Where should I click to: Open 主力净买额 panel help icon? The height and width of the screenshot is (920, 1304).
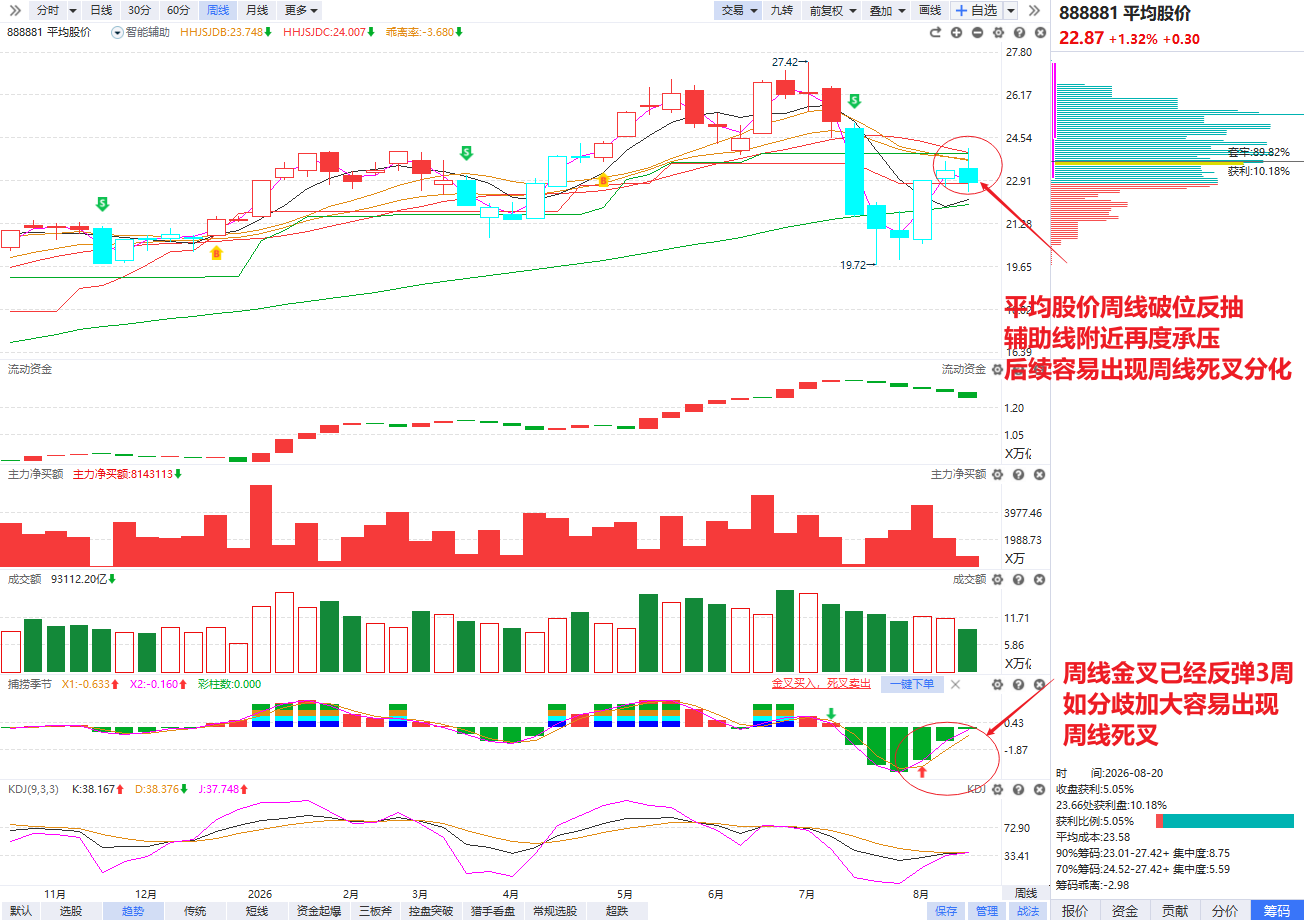coord(1016,474)
